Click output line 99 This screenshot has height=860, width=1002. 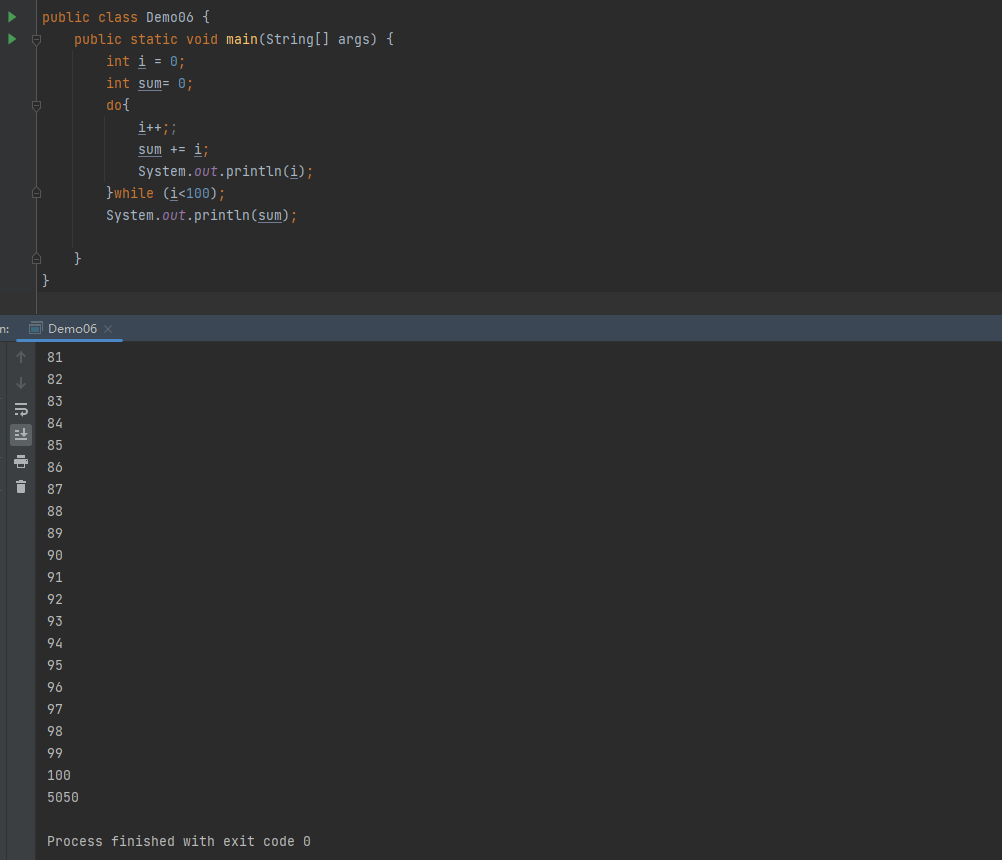pyautogui.click(x=55, y=753)
